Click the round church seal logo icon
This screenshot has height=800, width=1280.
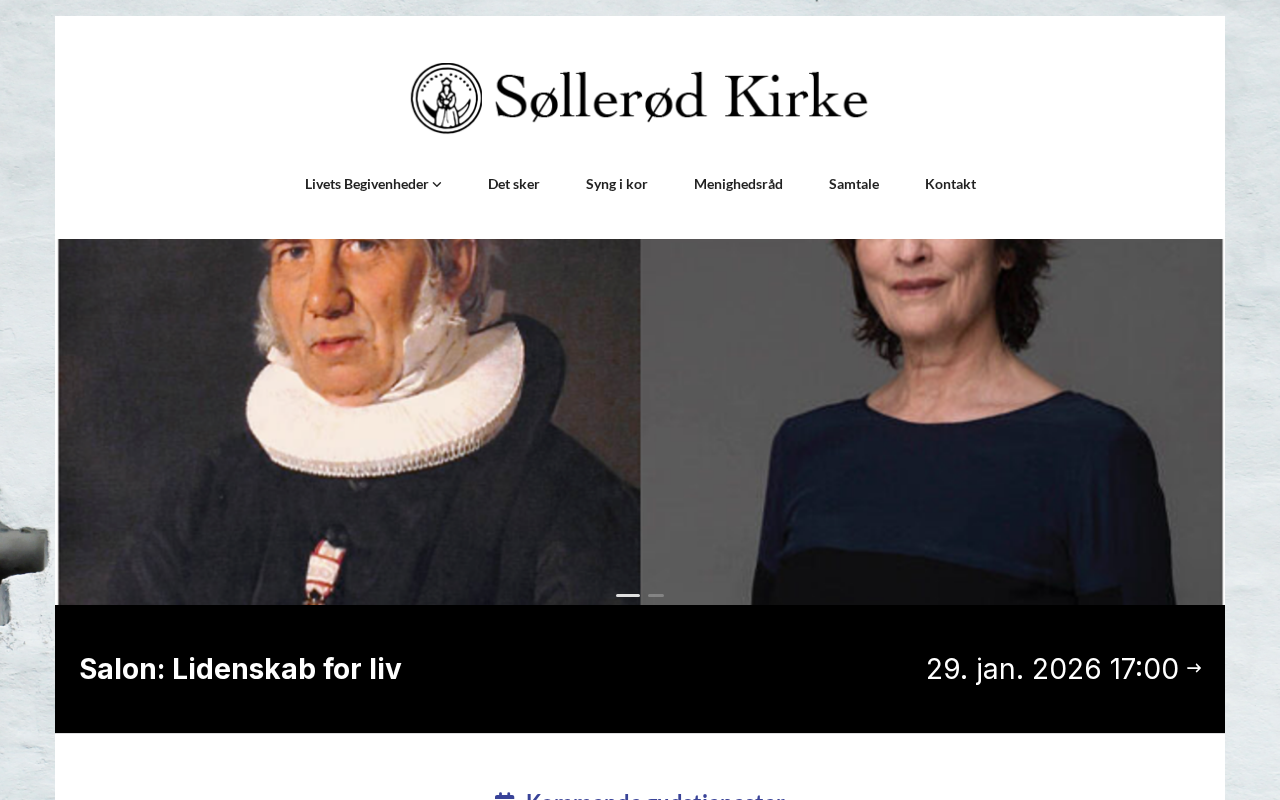click(447, 98)
